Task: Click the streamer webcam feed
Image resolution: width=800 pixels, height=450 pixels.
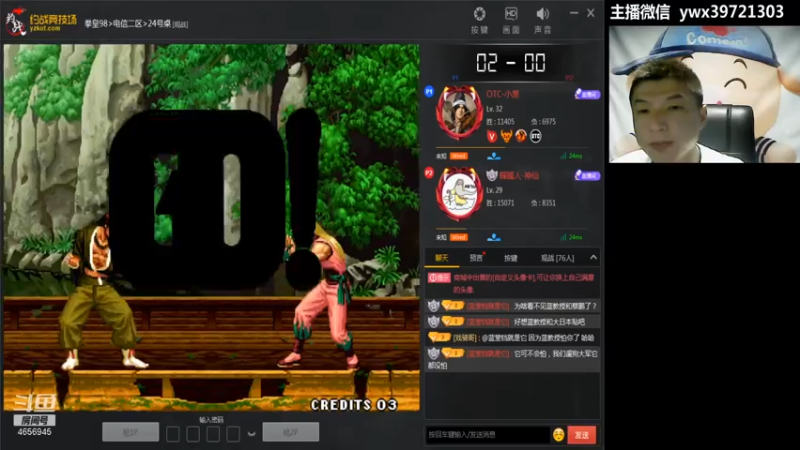Action: [x=704, y=94]
